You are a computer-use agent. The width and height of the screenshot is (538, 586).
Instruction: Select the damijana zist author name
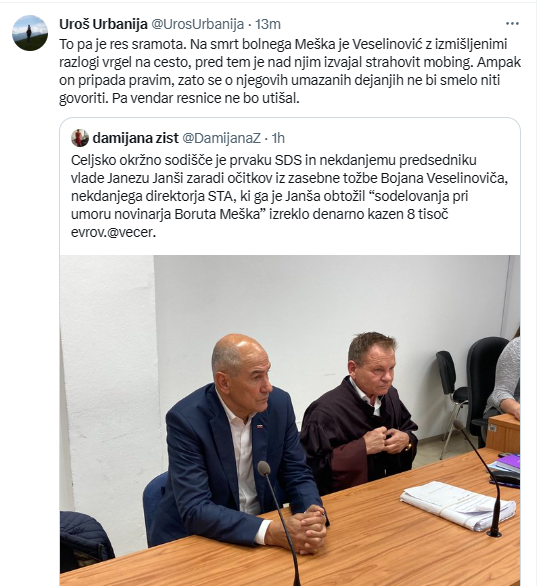[135, 138]
